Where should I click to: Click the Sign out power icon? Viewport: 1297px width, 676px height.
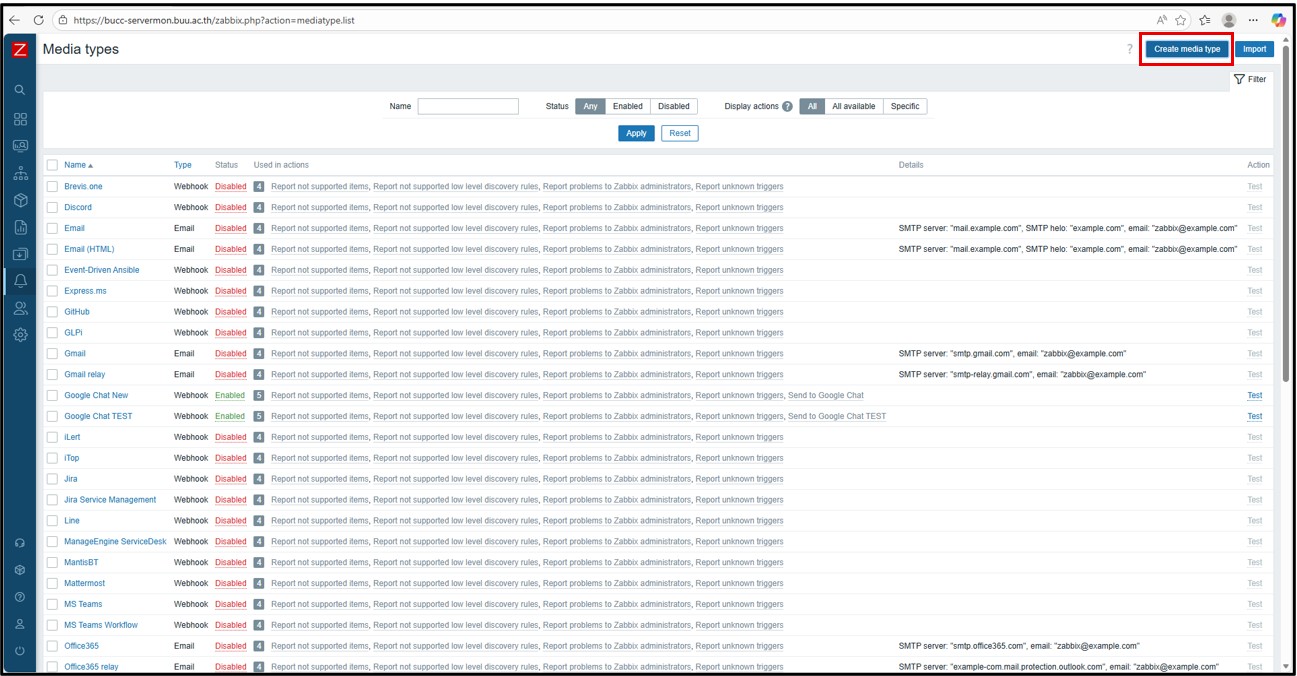click(x=20, y=651)
